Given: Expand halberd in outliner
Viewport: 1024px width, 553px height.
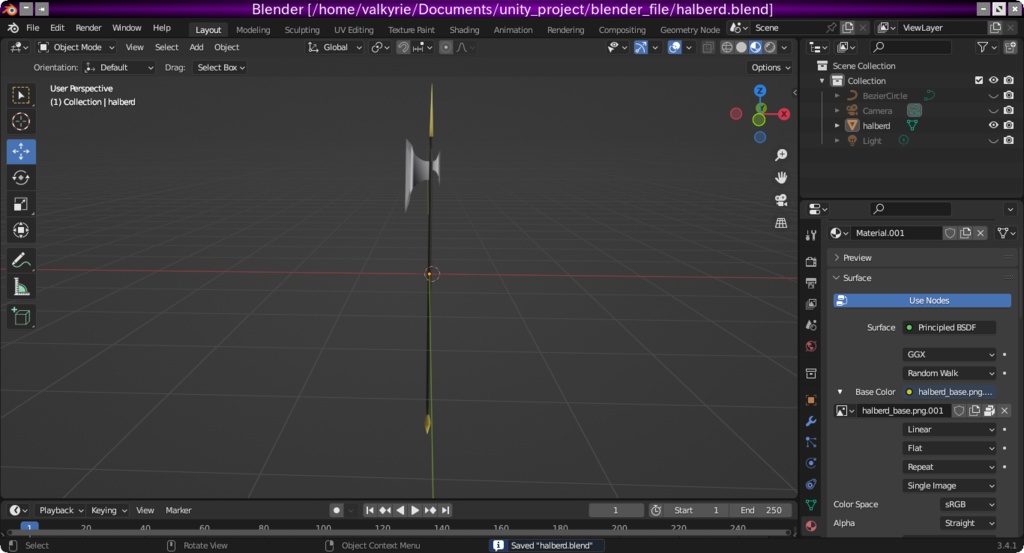Looking at the screenshot, I should point(837,125).
